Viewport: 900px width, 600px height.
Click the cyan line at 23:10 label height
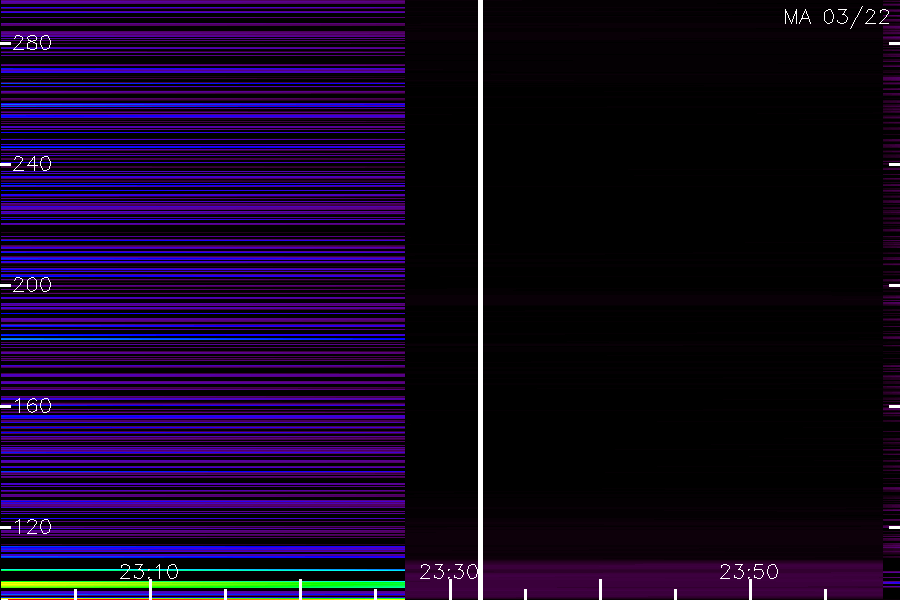point(203,570)
